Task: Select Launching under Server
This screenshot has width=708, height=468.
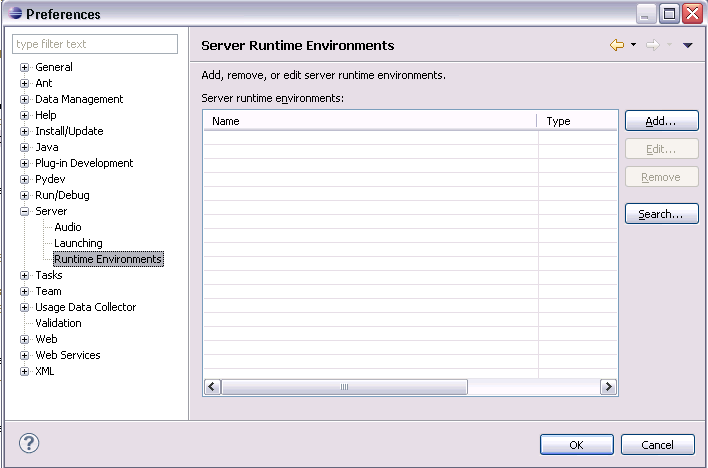Action: pyautogui.click(x=78, y=243)
